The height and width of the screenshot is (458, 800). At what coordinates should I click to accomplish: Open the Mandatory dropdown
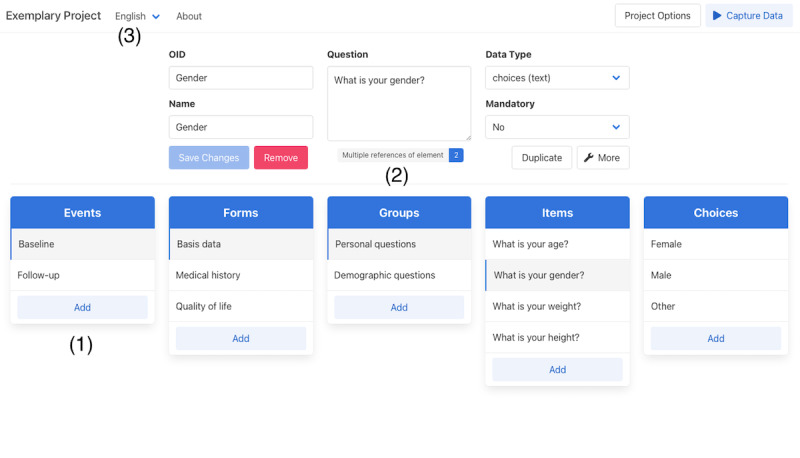[x=557, y=127]
